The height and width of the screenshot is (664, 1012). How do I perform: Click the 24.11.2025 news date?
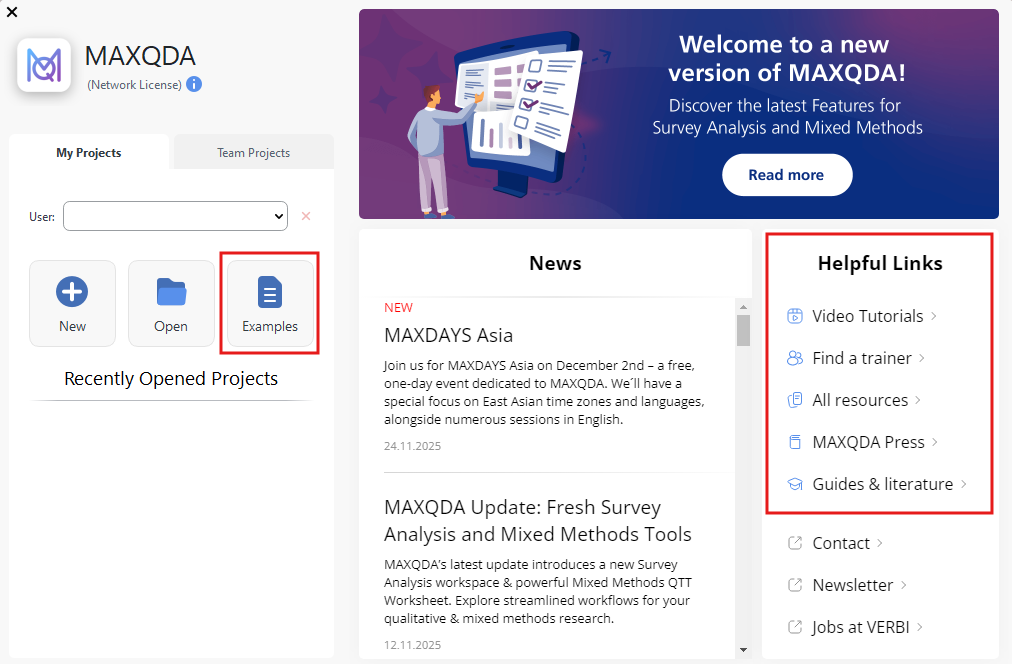[412, 446]
